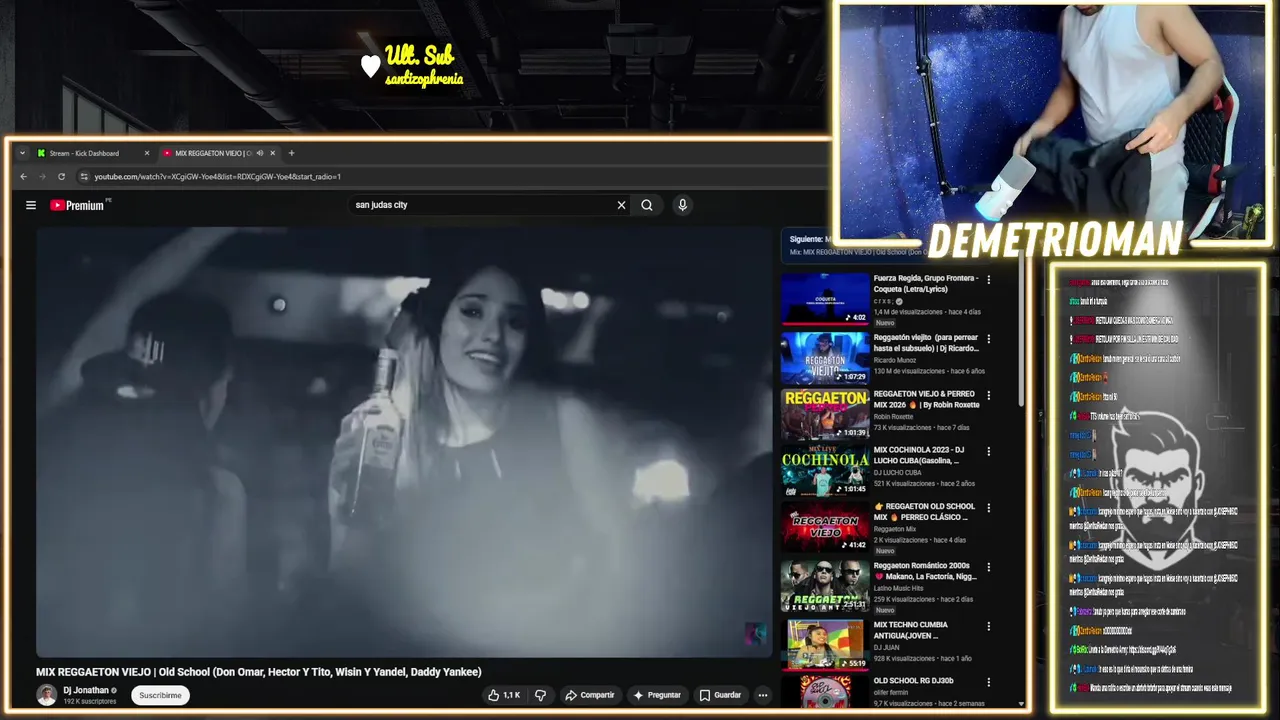Click the address bar URL
Image resolution: width=1280 pixels, height=720 pixels.
point(217,177)
